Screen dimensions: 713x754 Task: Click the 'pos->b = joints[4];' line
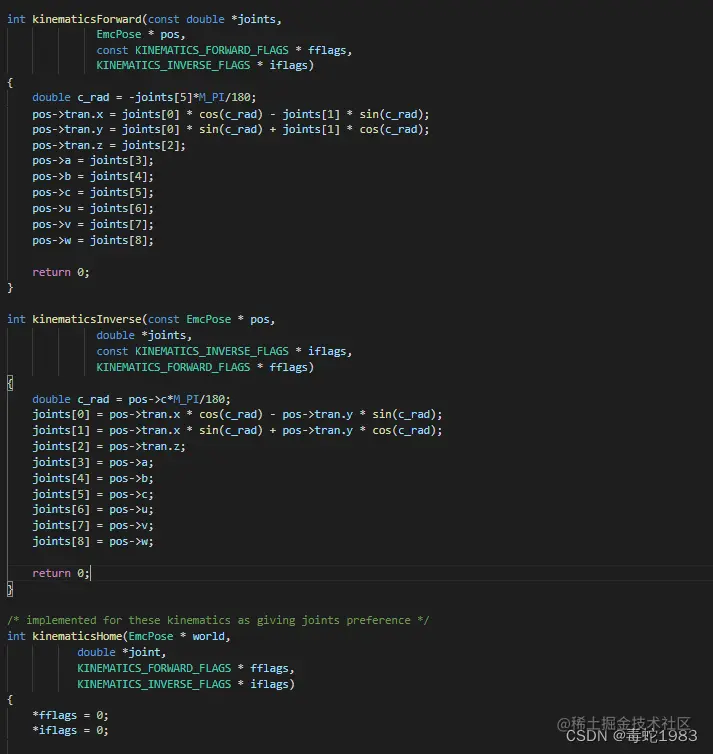tap(93, 176)
